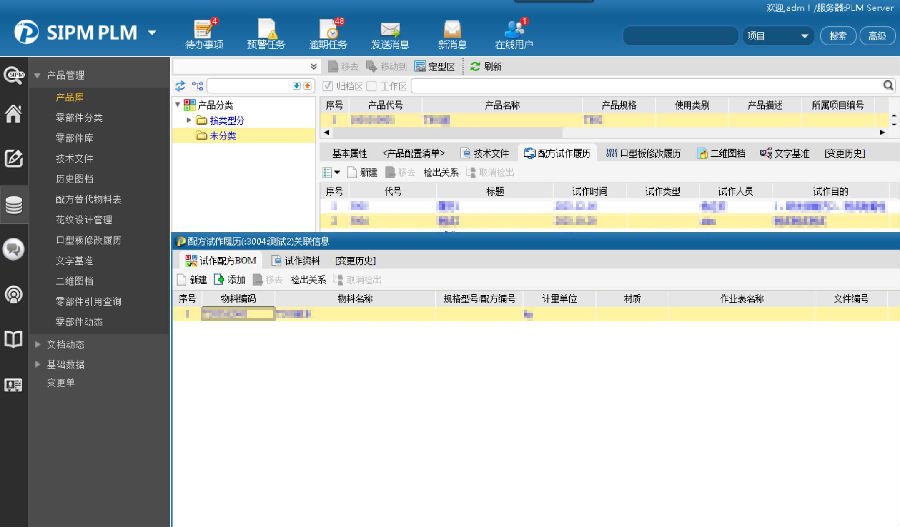Expand the 按类型分 tree node
The image size is (900, 527).
pos(188,121)
